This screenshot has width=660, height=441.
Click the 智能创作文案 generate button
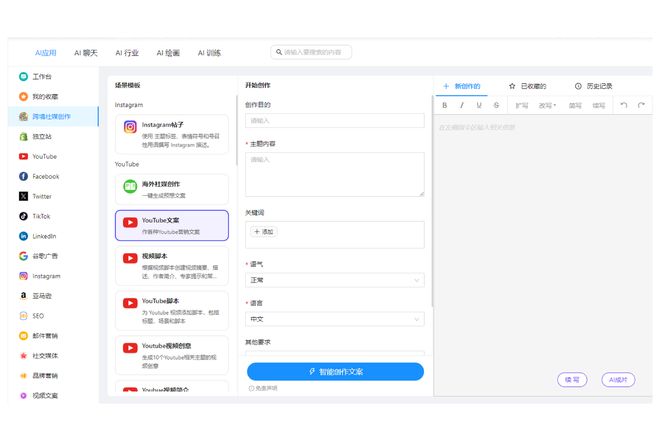tap(335, 372)
